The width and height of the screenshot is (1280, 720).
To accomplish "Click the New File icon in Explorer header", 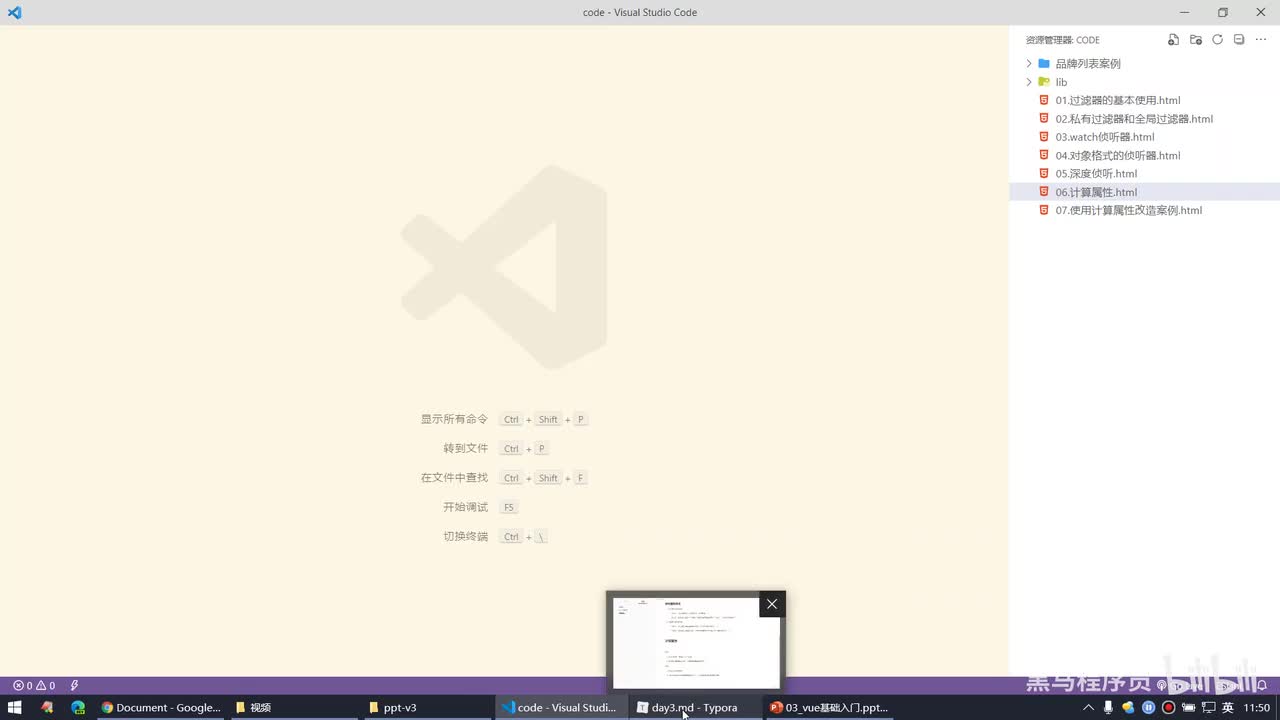I will pyautogui.click(x=1174, y=40).
